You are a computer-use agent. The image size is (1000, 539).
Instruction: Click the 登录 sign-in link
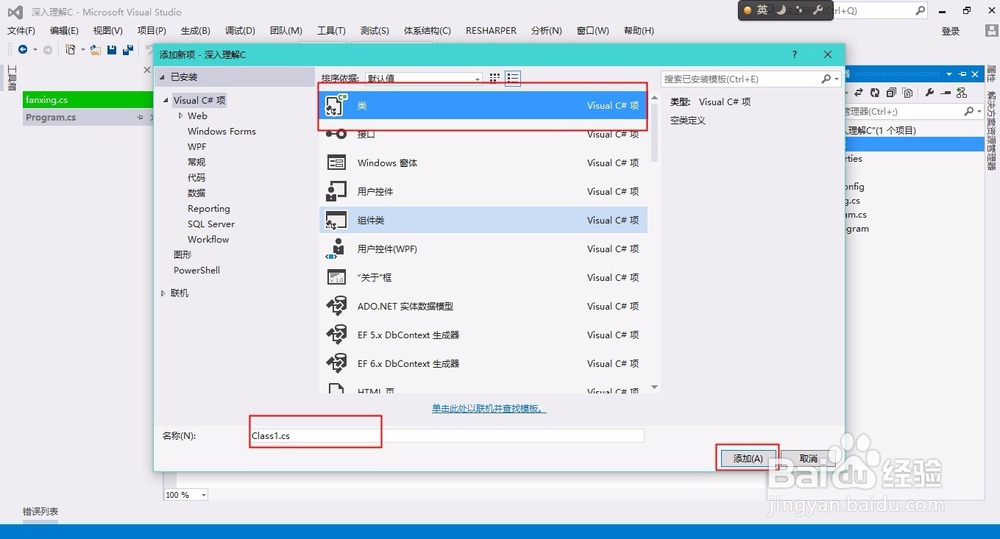[x=950, y=31]
